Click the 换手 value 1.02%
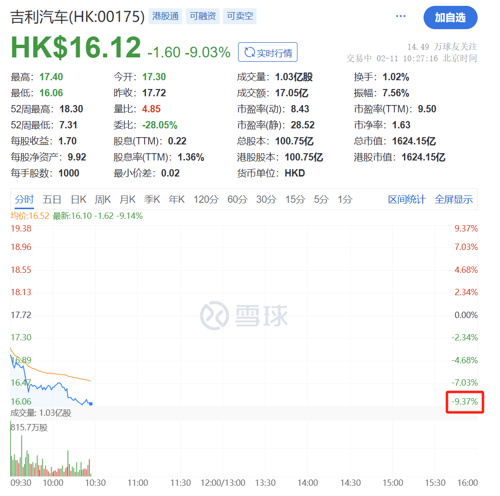Image resolution: width=500 pixels, height=496 pixels. [x=396, y=77]
